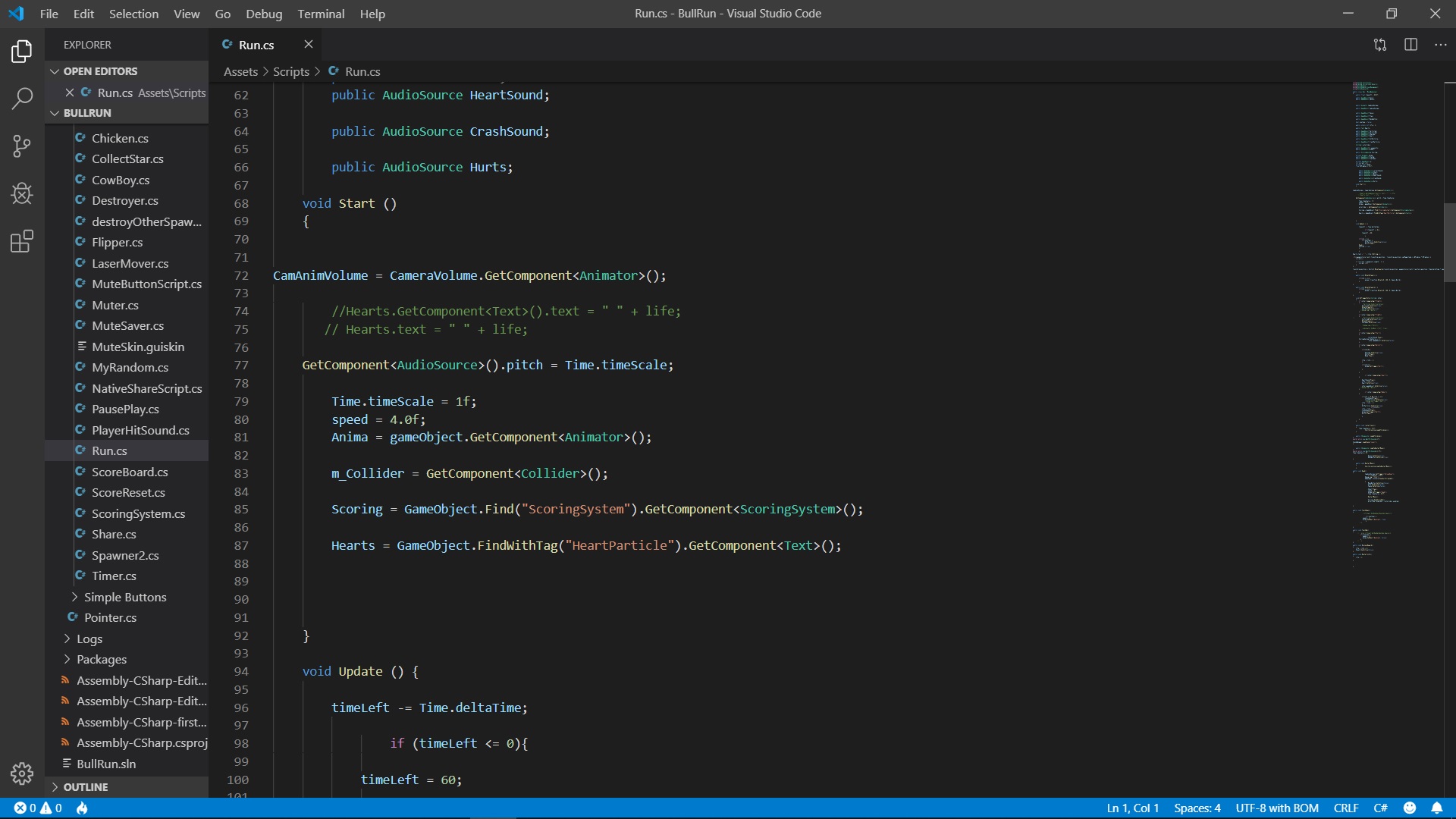Screen dimensions: 1456x819
Task: Click Run.cs in the breadcrumb
Action: (362, 71)
